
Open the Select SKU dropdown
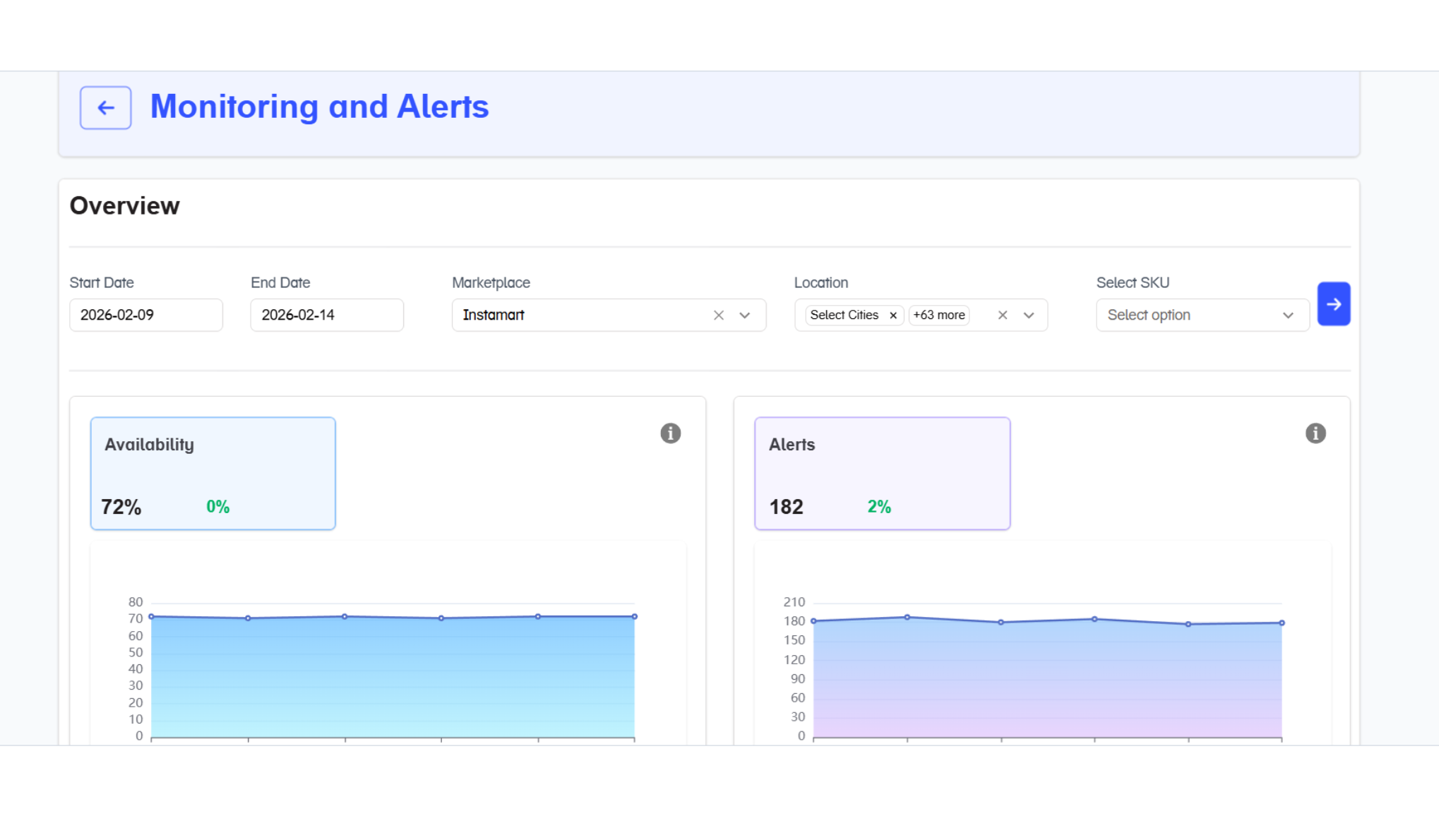(1202, 316)
